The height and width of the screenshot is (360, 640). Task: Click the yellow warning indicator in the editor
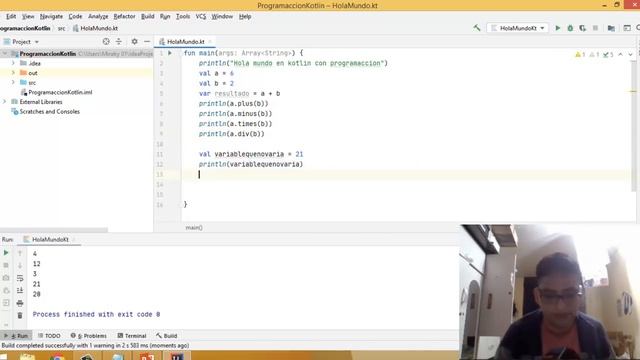click(x=580, y=54)
